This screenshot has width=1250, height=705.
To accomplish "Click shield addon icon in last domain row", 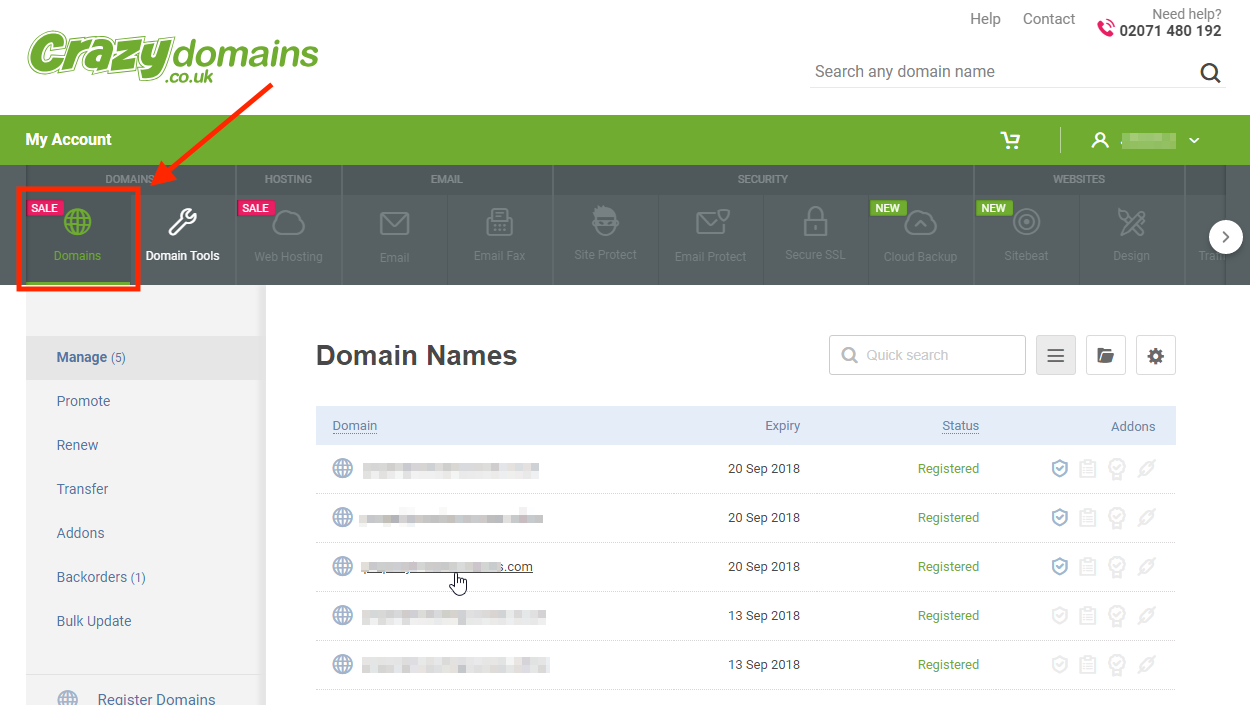I will click(1060, 665).
